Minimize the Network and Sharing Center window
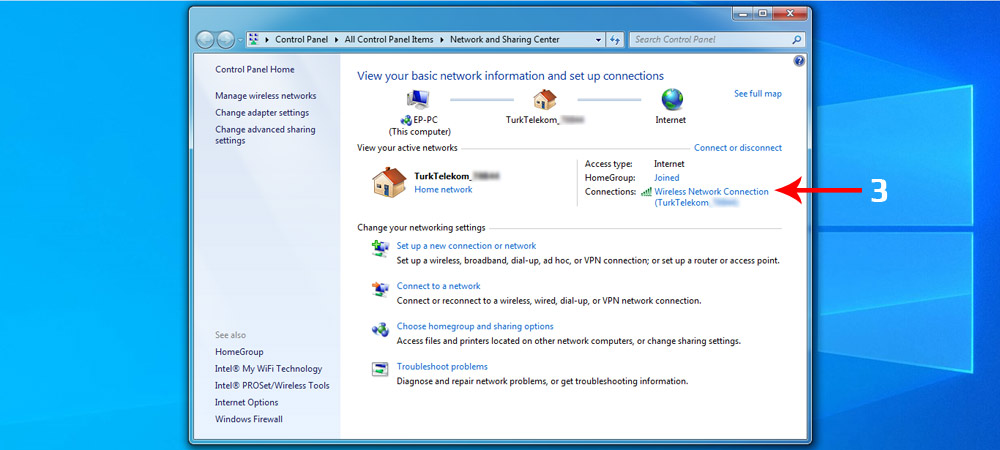 point(741,13)
